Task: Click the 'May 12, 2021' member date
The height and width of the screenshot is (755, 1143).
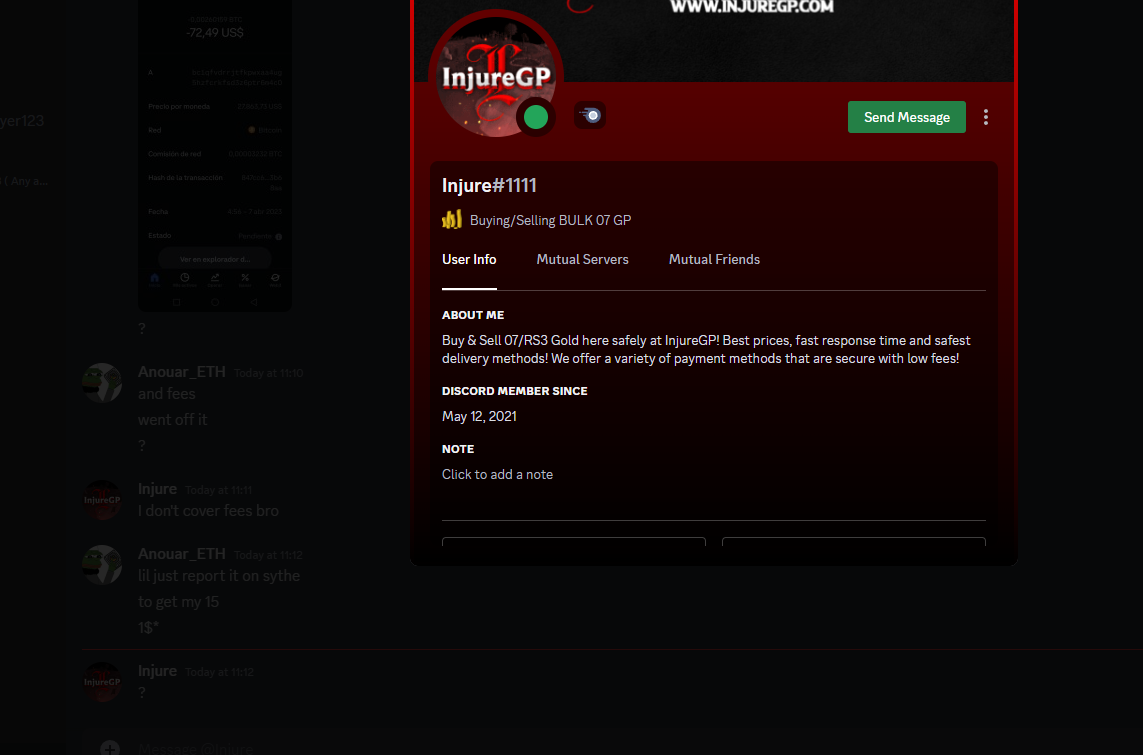Action: (479, 416)
